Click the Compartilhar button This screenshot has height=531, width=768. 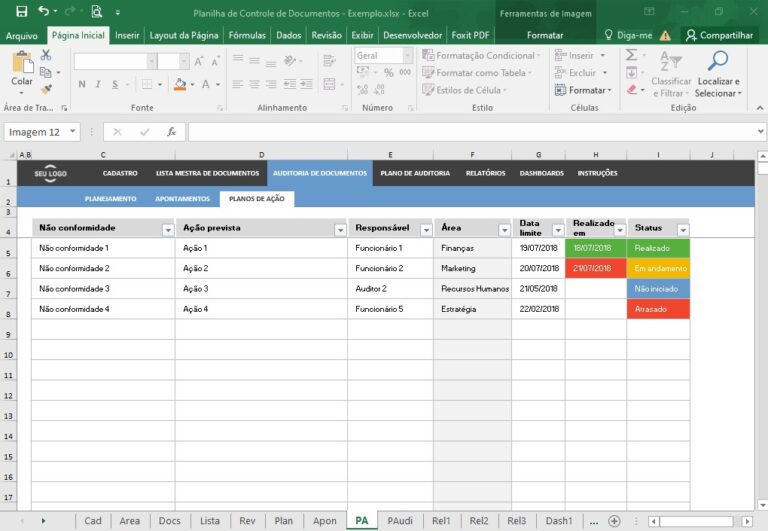(719, 35)
